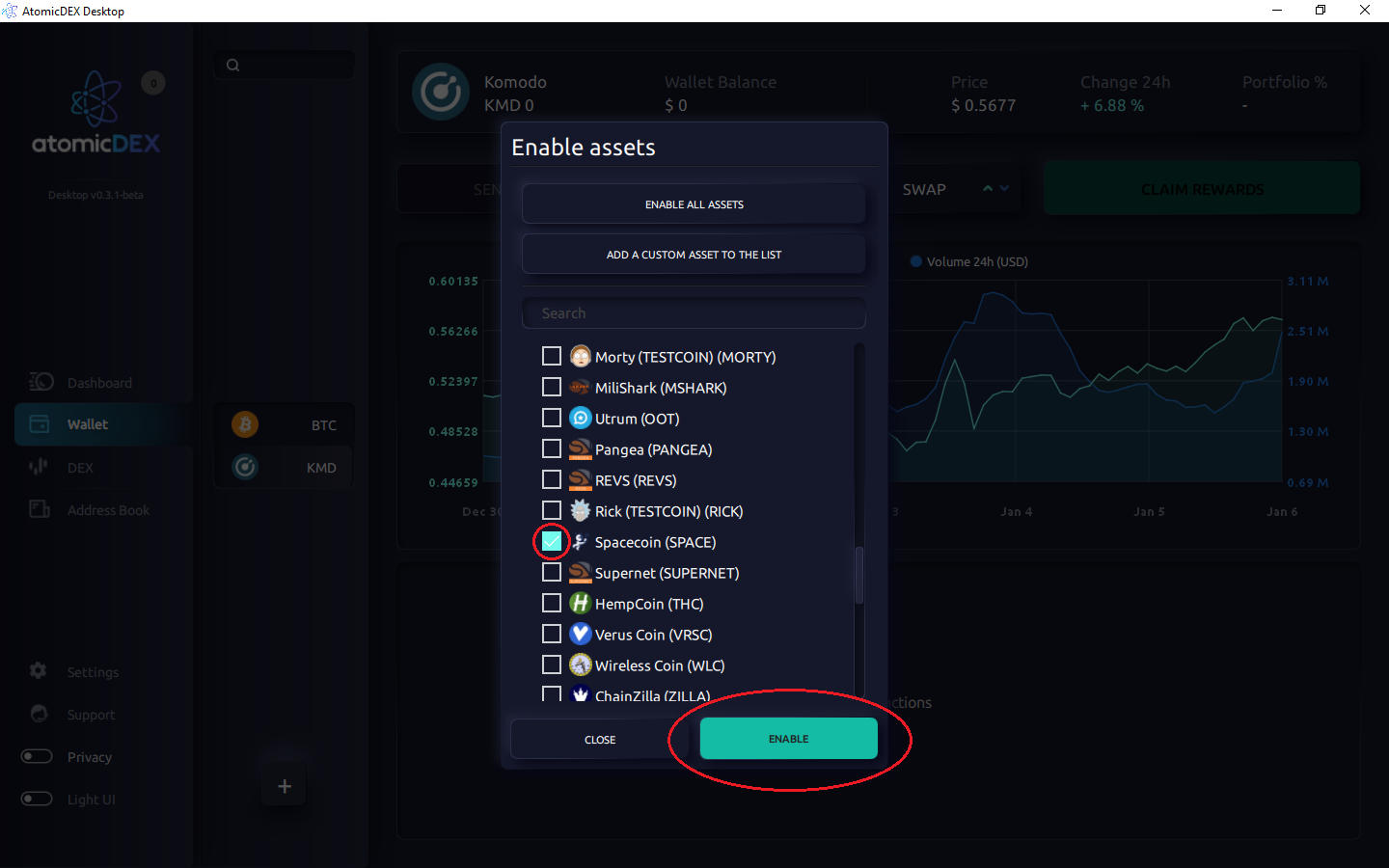The height and width of the screenshot is (868, 1389).
Task: Click the DEX icon in navigation
Action: pyautogui.click(x=39, y=467)
